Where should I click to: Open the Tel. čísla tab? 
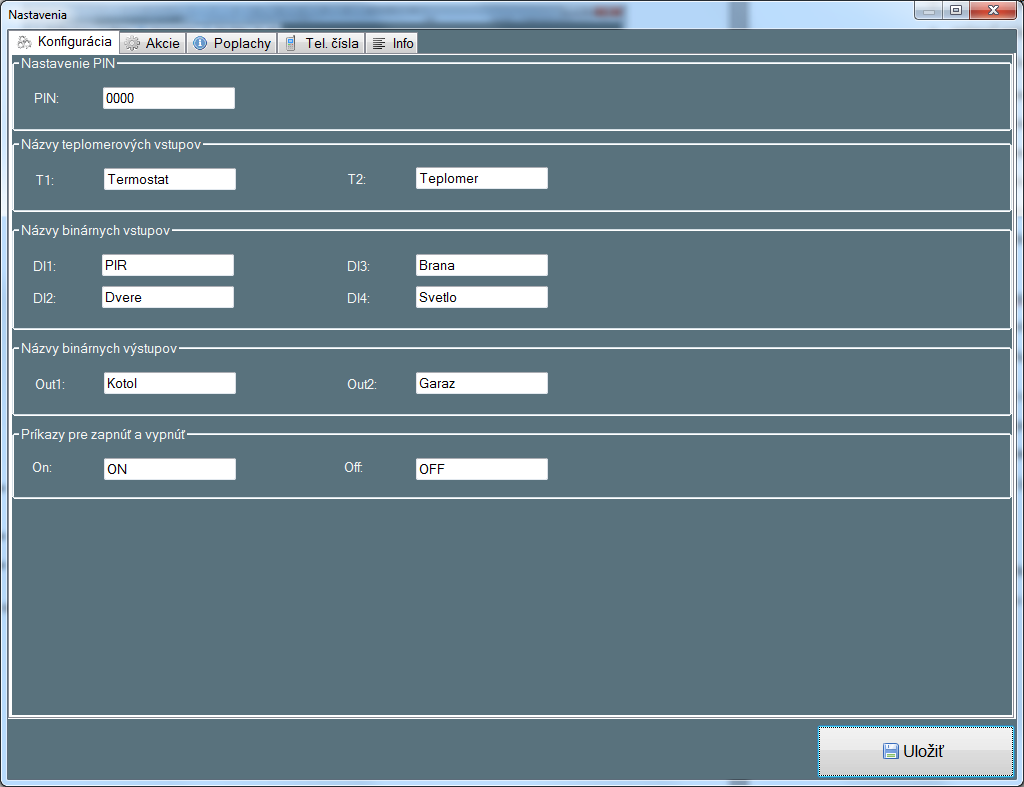[x=321, y=43]
